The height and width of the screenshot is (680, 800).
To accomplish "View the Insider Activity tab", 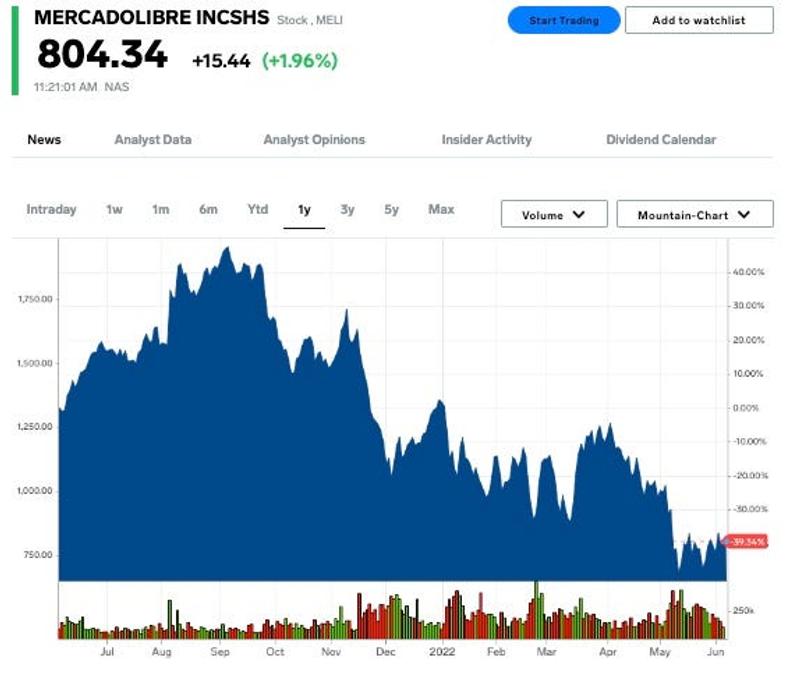I will click(x=487, y=140).
